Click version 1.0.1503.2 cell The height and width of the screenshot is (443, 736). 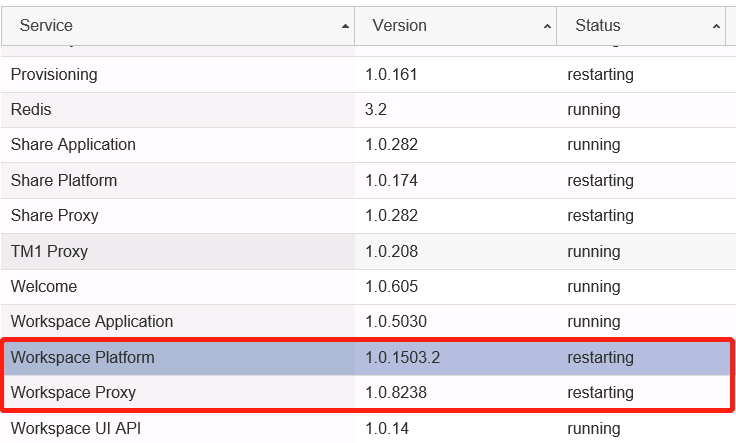[403, 358]
